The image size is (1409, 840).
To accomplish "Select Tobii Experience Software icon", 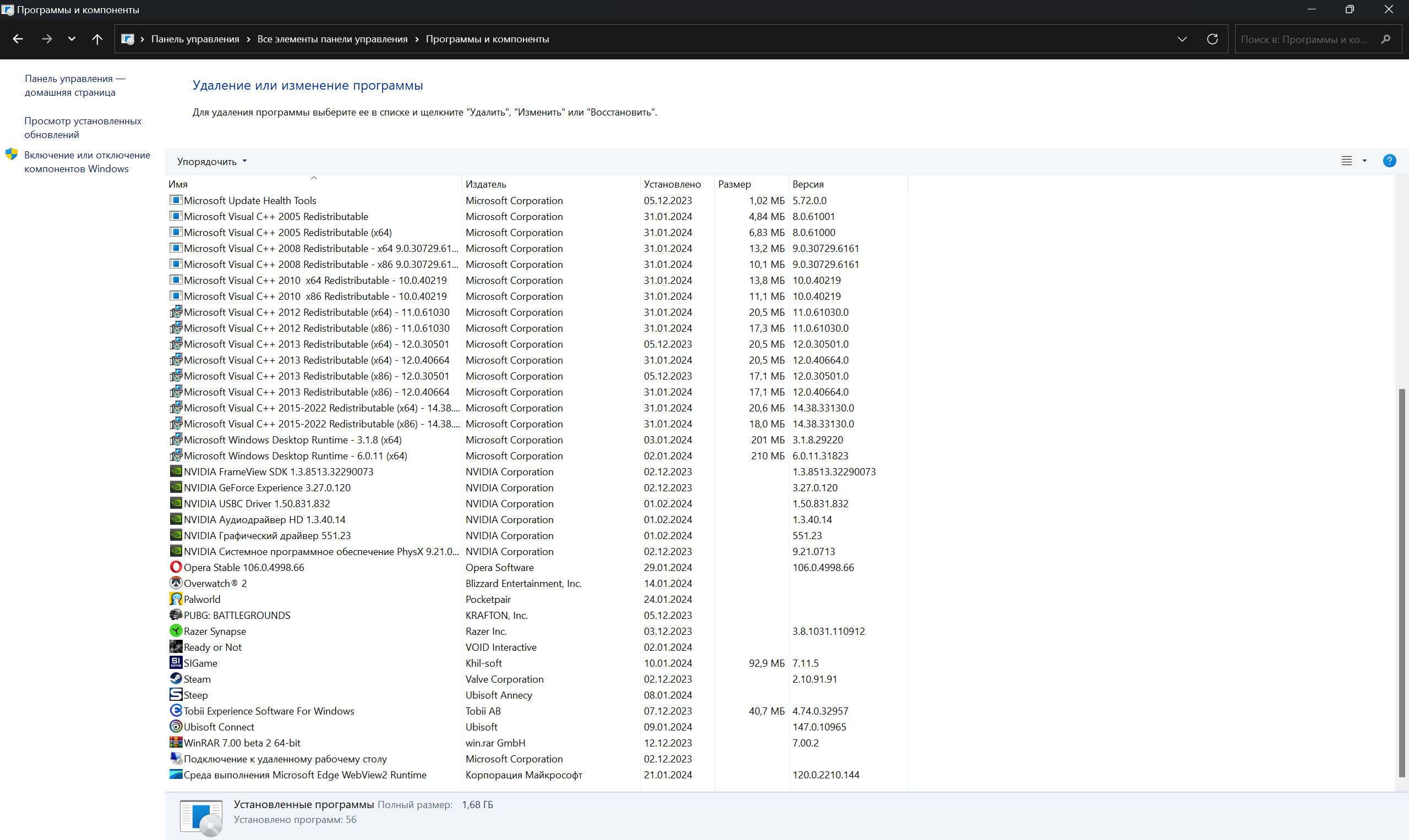I will pyautogui.click(x=176, y=710).
